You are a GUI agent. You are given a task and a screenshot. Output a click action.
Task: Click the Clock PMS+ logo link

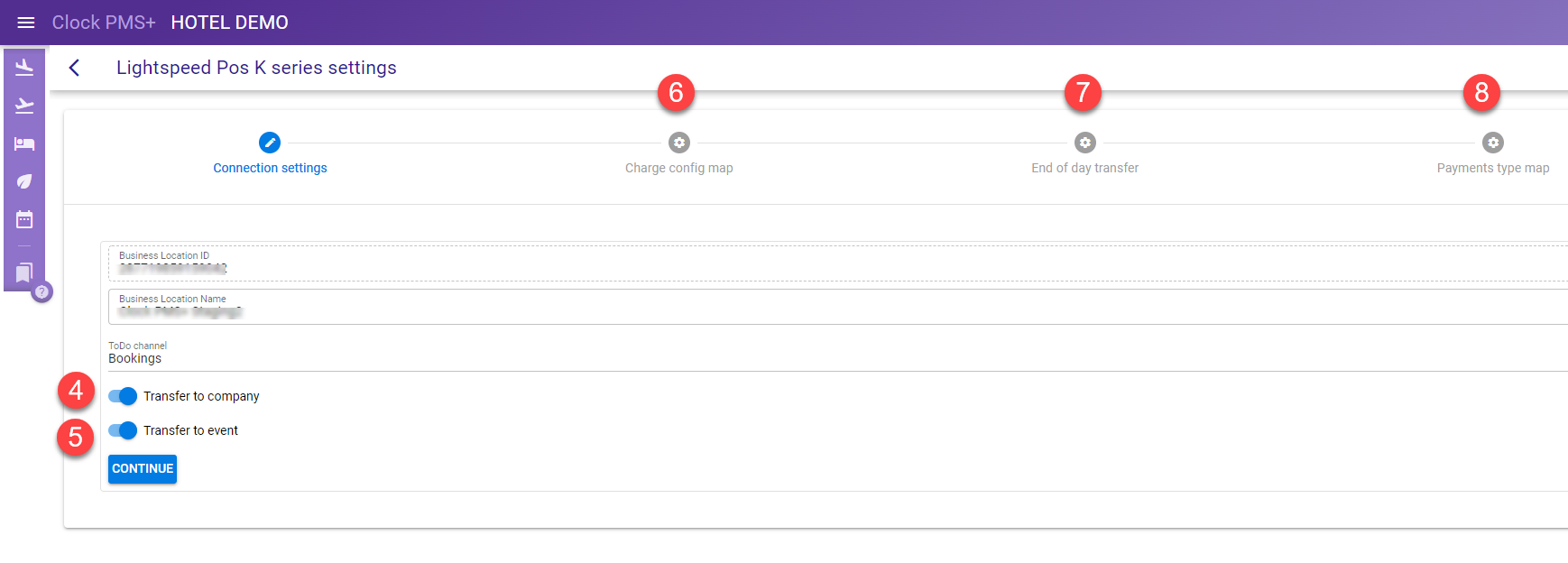(104, 23)
